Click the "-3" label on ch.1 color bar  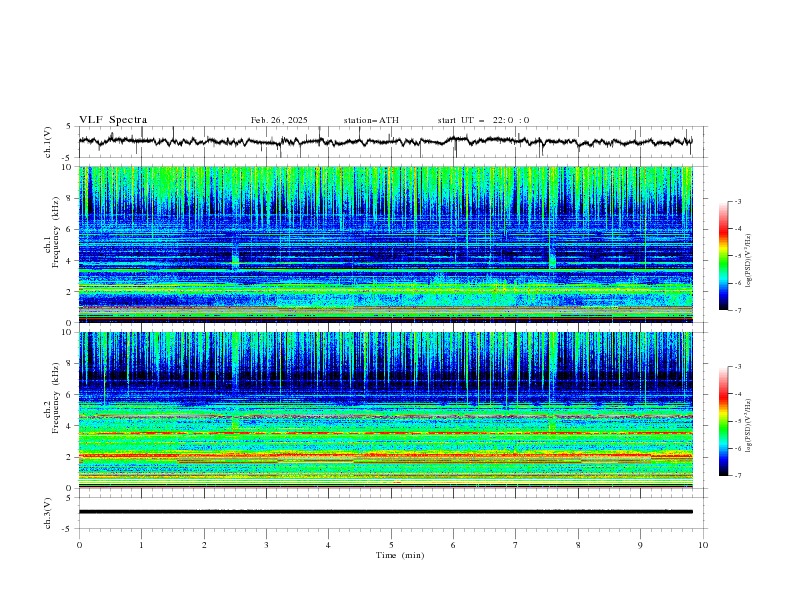(x=738, y=201)
